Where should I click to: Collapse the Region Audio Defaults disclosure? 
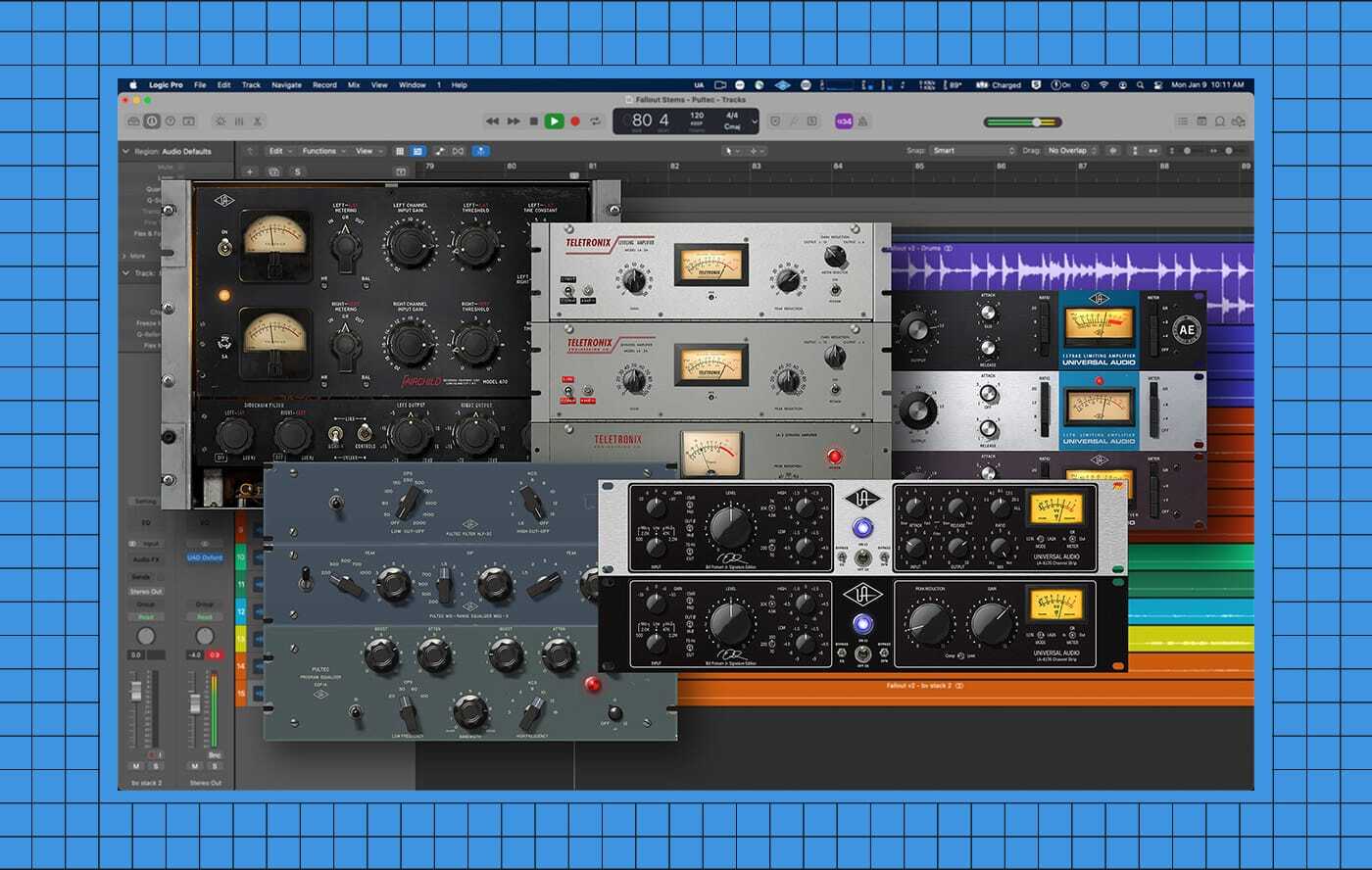click(x=125, y=151)
